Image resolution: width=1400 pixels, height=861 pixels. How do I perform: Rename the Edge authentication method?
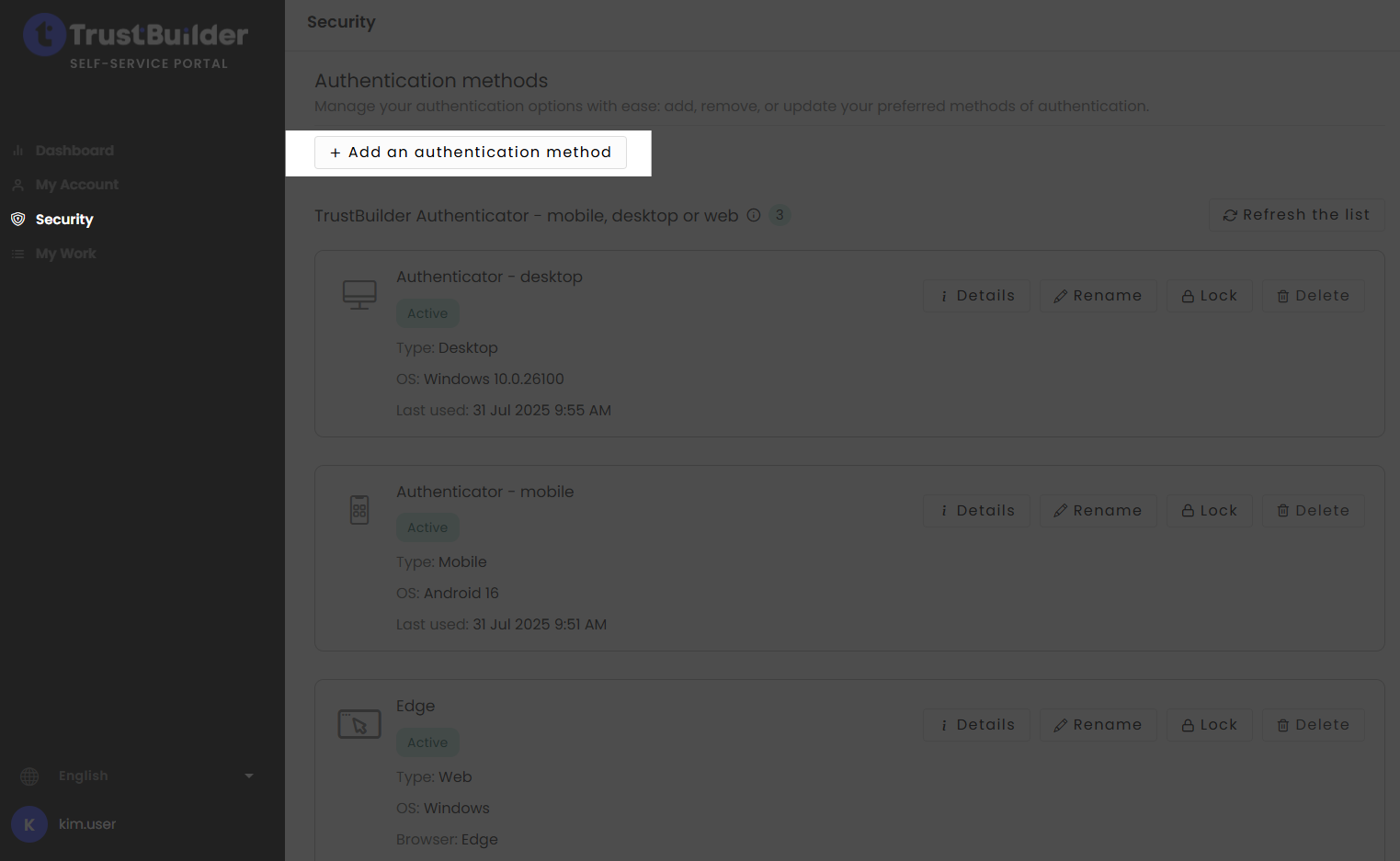[x=1098, y=724]
